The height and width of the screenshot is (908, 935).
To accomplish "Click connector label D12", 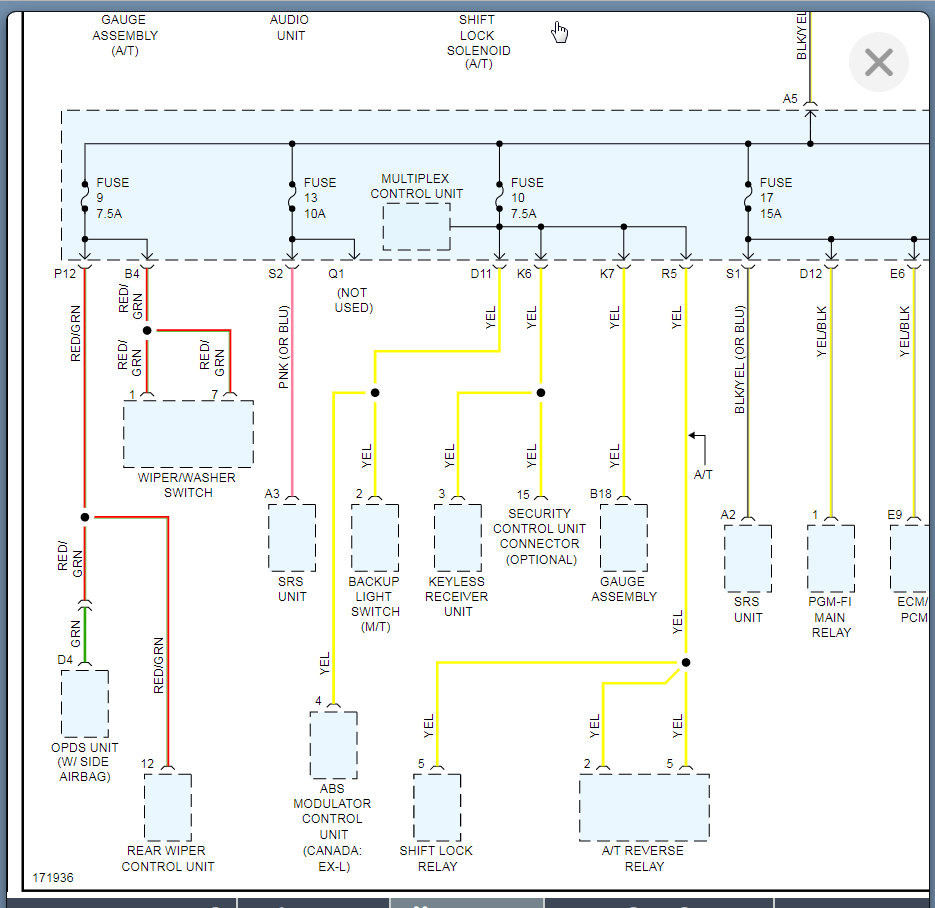I will point(810,274).
